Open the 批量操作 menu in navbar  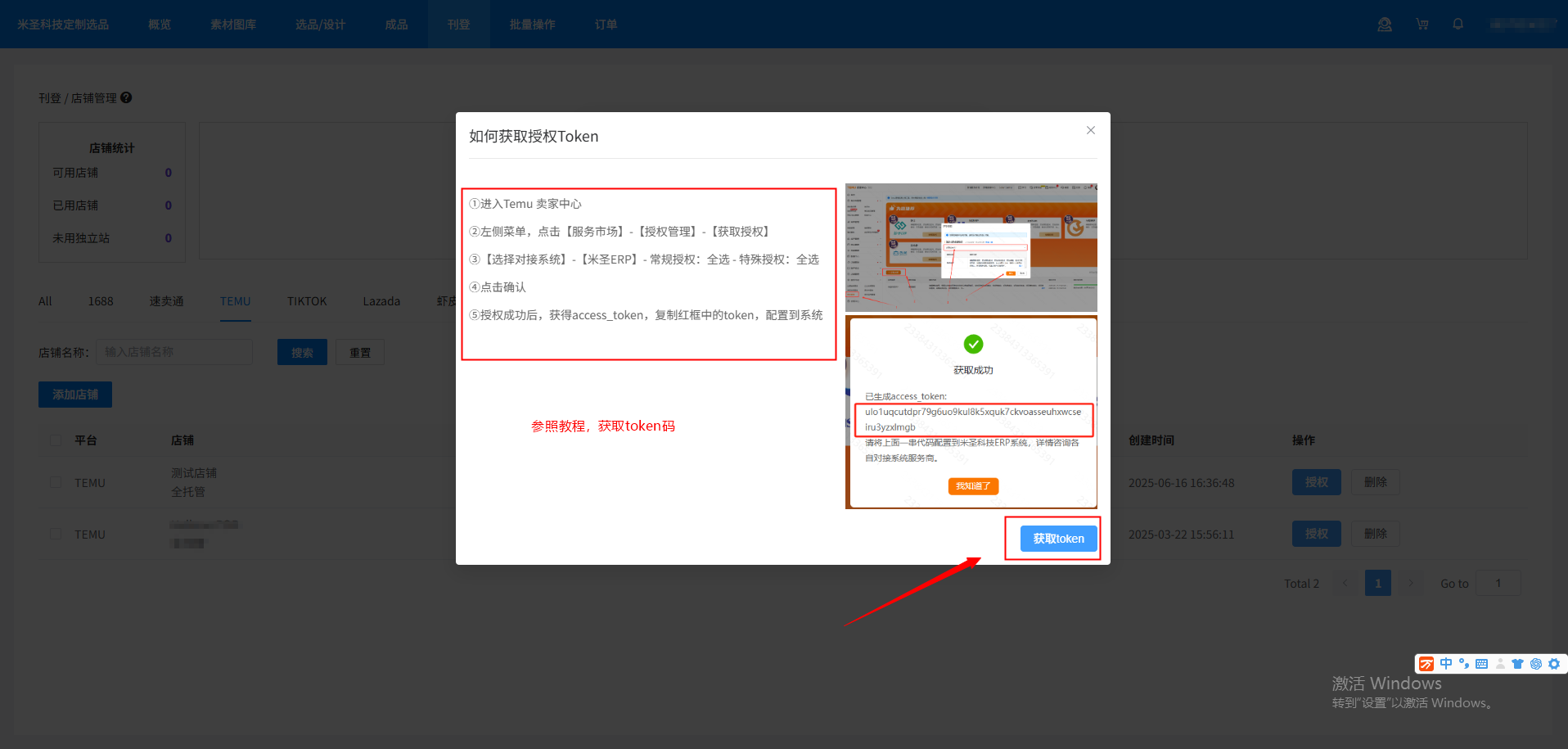click(x=532, y=25)
